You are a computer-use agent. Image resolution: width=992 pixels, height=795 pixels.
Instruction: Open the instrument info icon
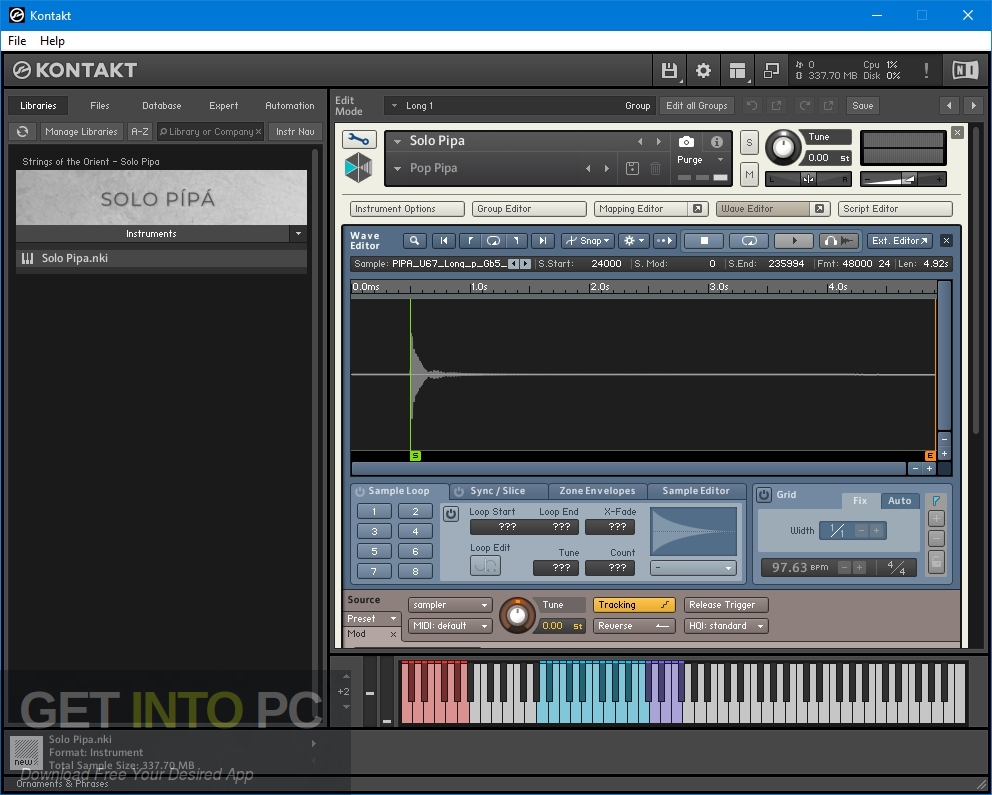(716, 142)
